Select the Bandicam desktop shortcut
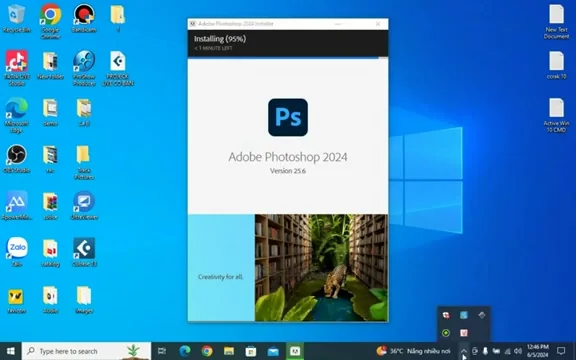This screenshot has width=576, height=360. 84,18
